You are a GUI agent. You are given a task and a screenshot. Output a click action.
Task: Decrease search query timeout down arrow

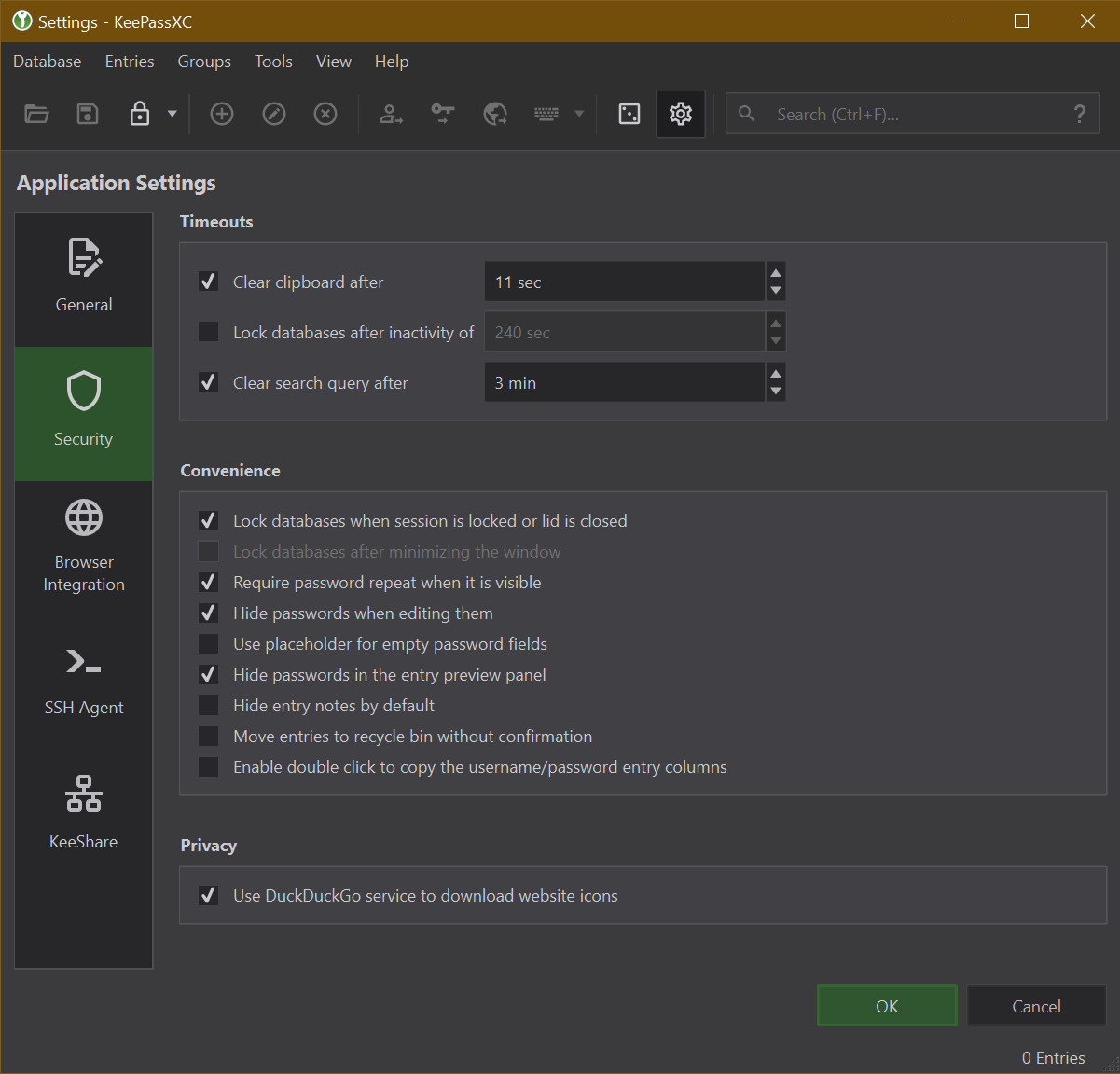[x=776, y=392]
